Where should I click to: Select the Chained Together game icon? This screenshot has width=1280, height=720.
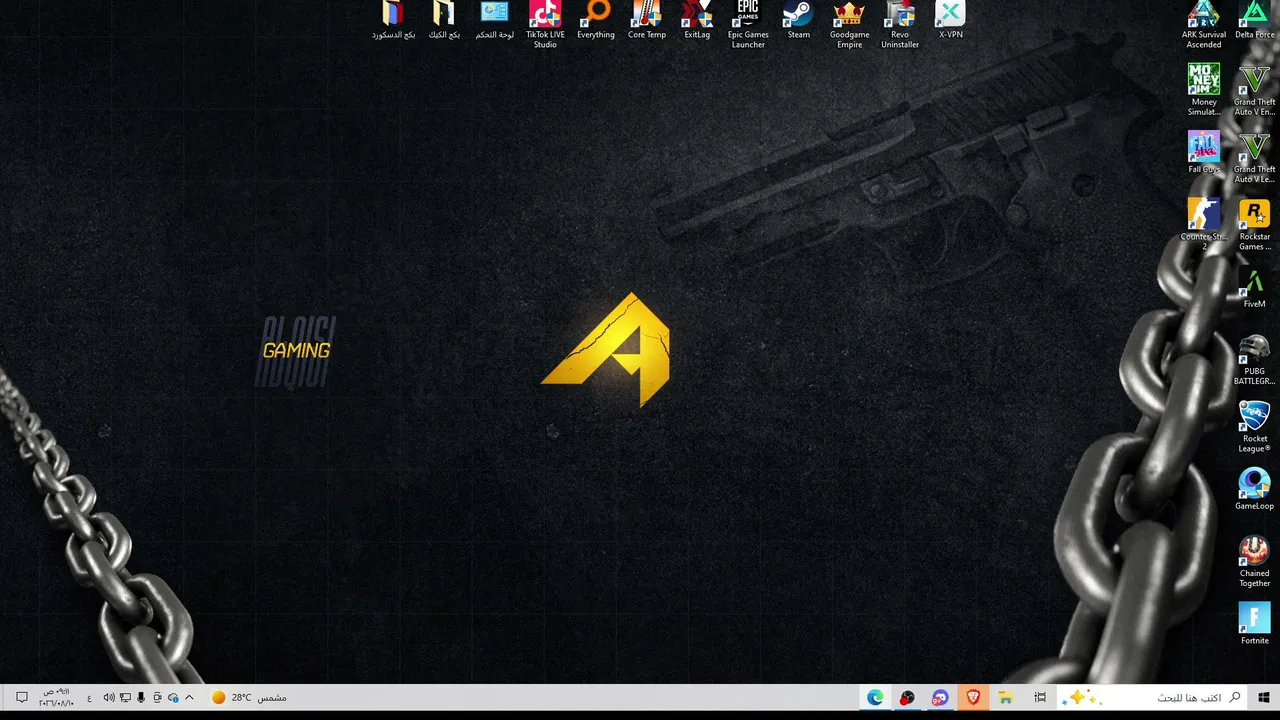(1254, 562)
